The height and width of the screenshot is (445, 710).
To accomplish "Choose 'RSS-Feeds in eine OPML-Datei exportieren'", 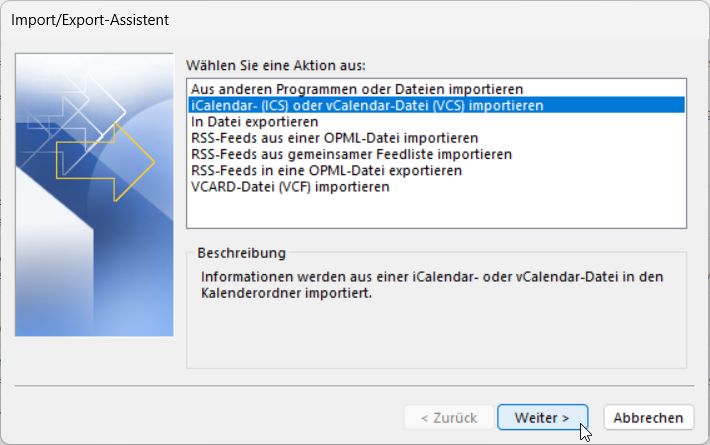I will click(326, 170).
